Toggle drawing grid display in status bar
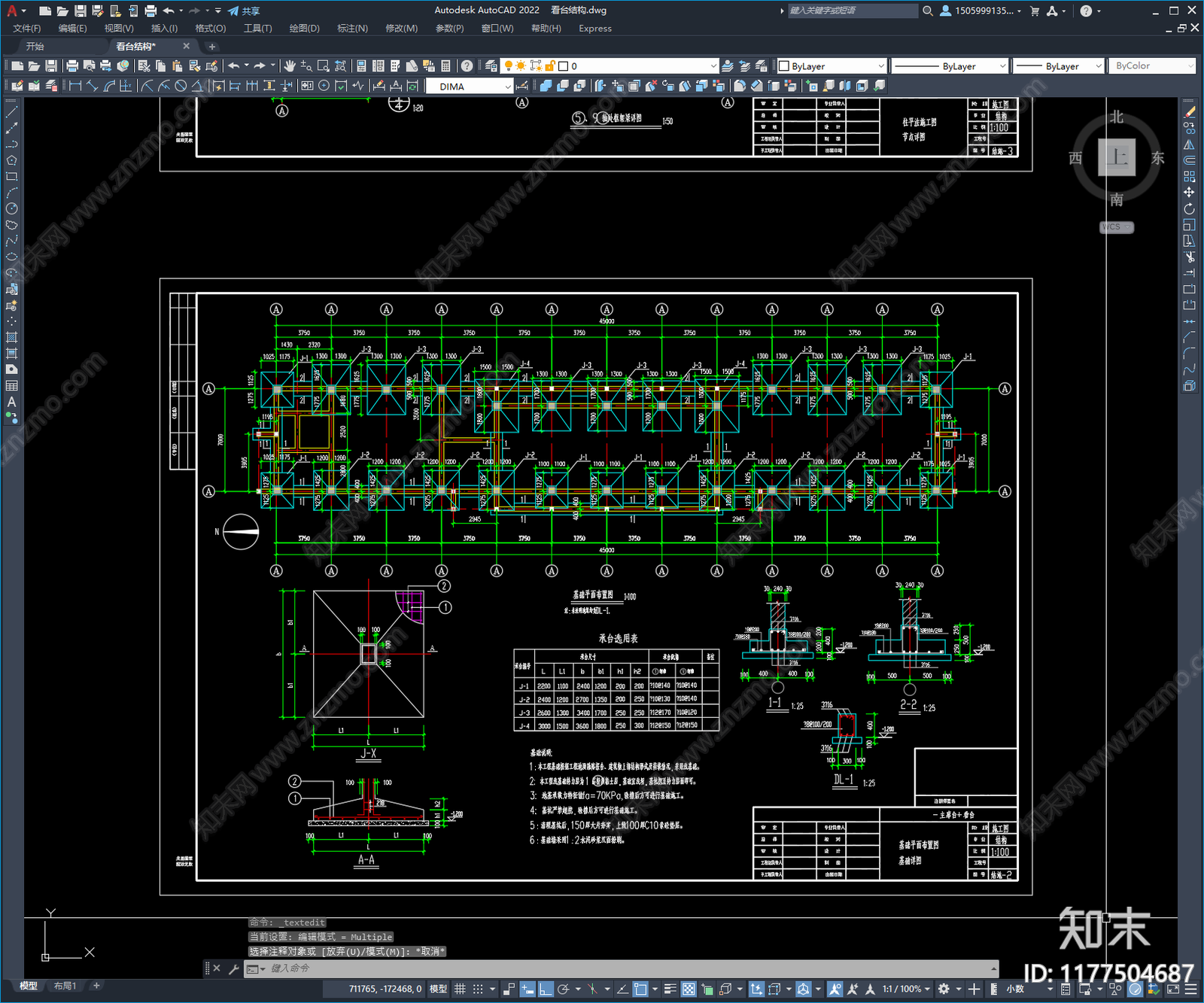 (460, 989)
